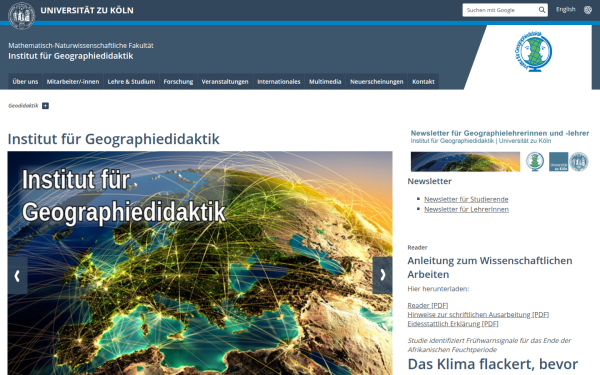Open the Veranstaltungen menu
The height and width of the screenshot is (375, 600).
(x=225, y=82)
